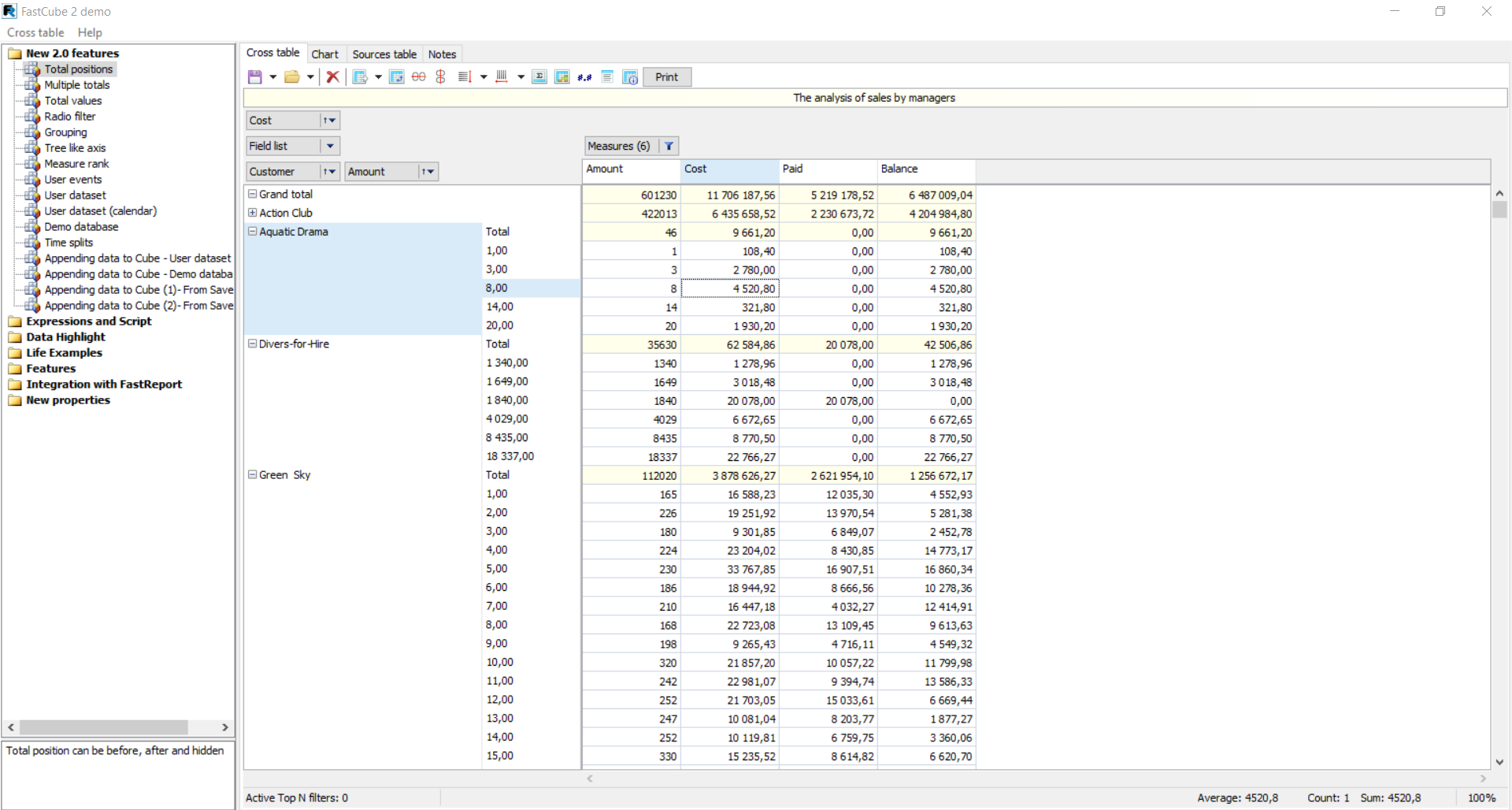Click the save cube icon
This screenshot has height=810, width=1512.
point(254,76)
